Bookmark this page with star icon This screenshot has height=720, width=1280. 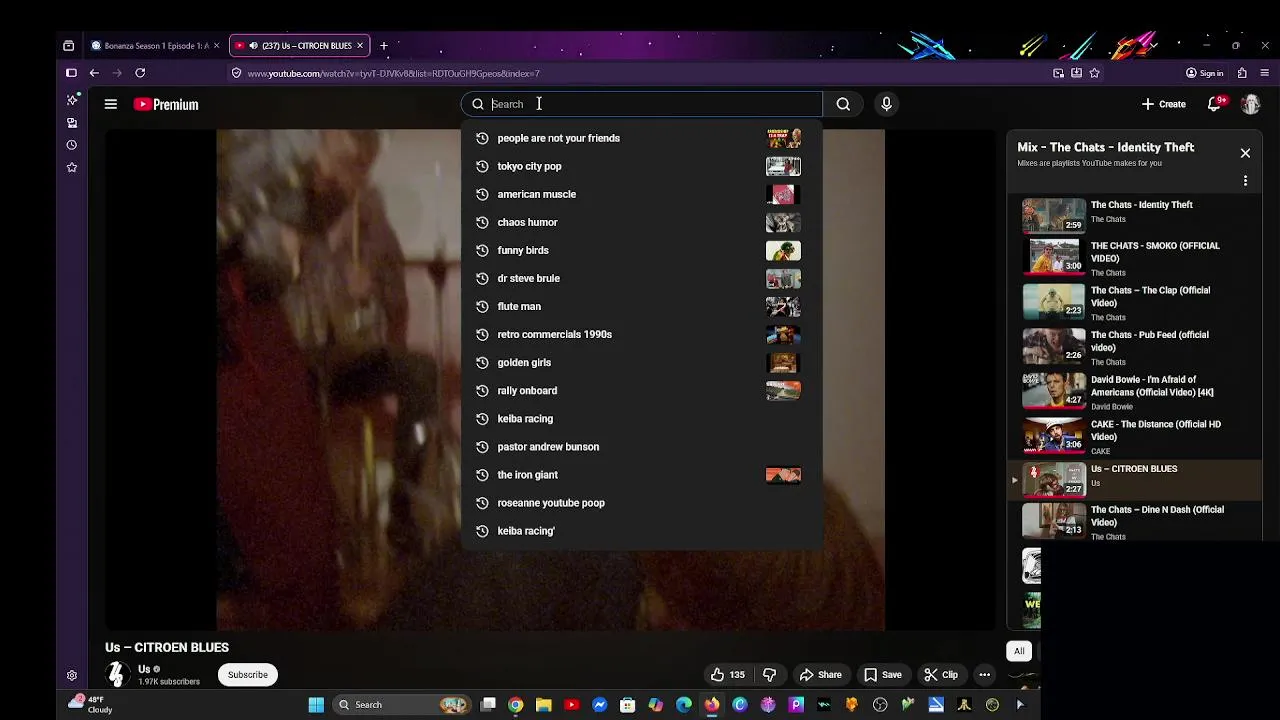1094,73
